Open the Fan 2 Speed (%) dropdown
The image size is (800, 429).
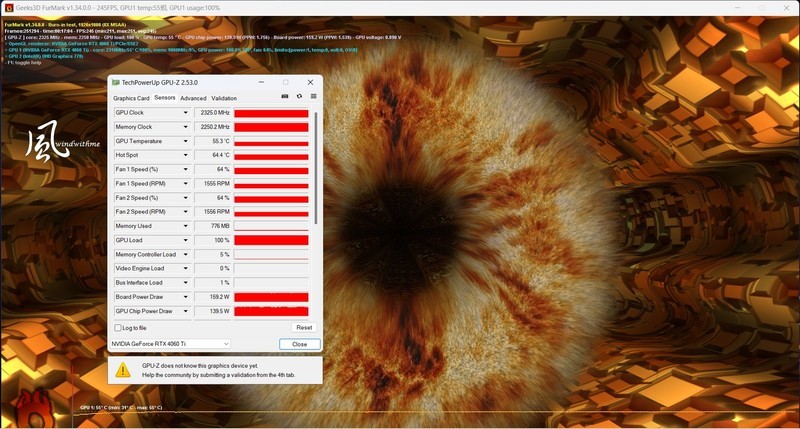tap(185, 198)
